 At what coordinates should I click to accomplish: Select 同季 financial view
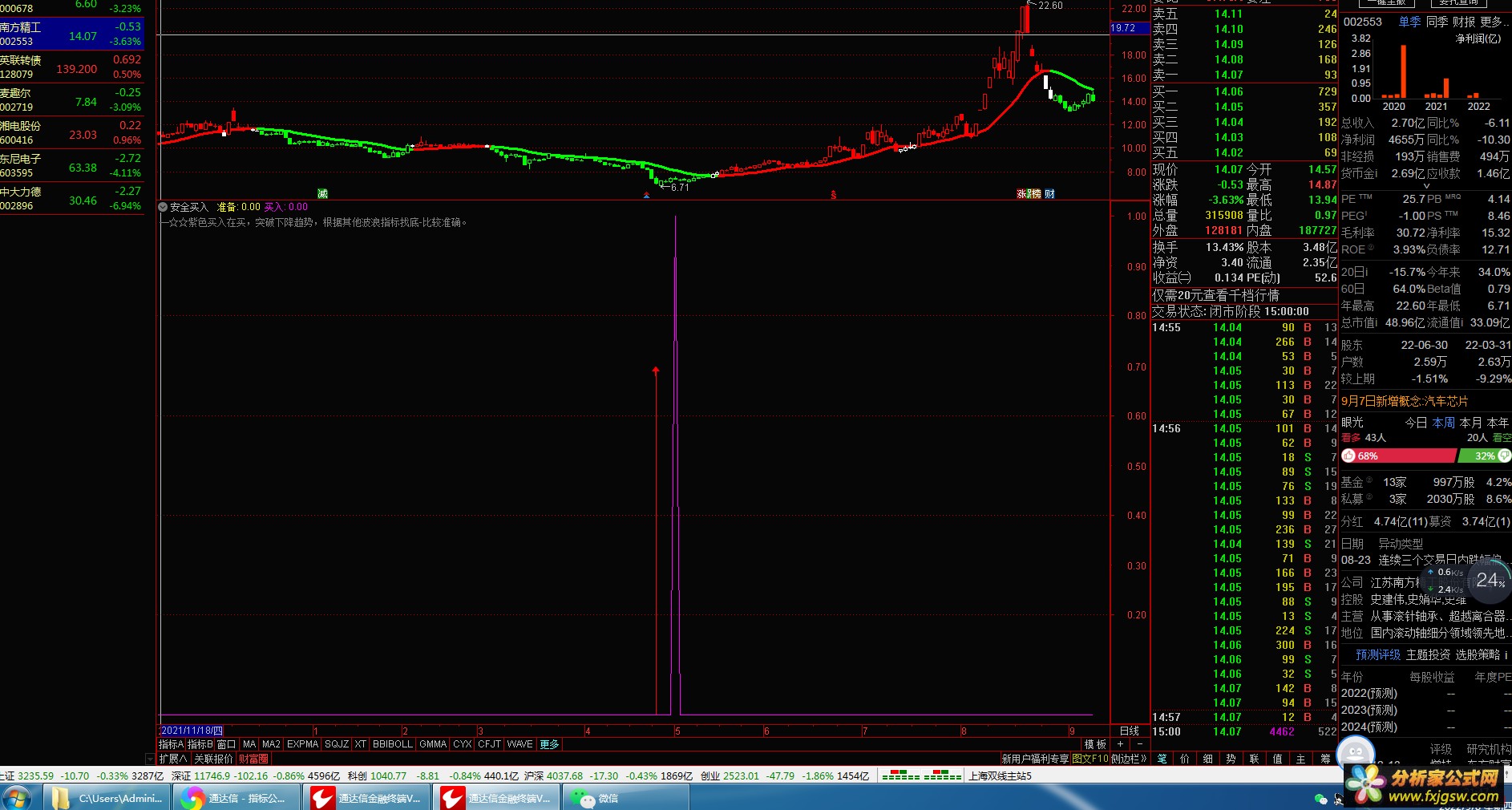(x=1437, y=22)
